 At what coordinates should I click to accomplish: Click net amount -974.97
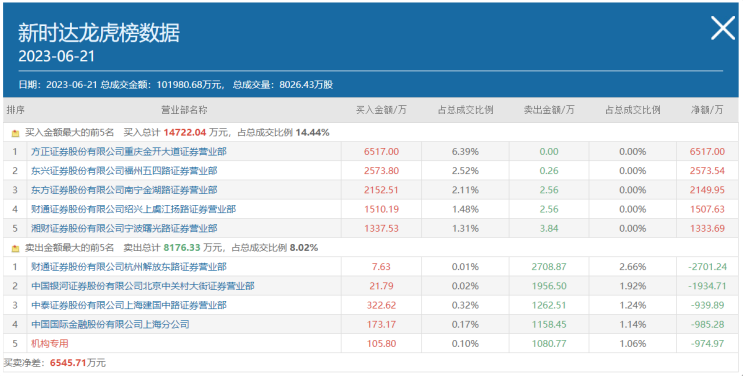707,344
